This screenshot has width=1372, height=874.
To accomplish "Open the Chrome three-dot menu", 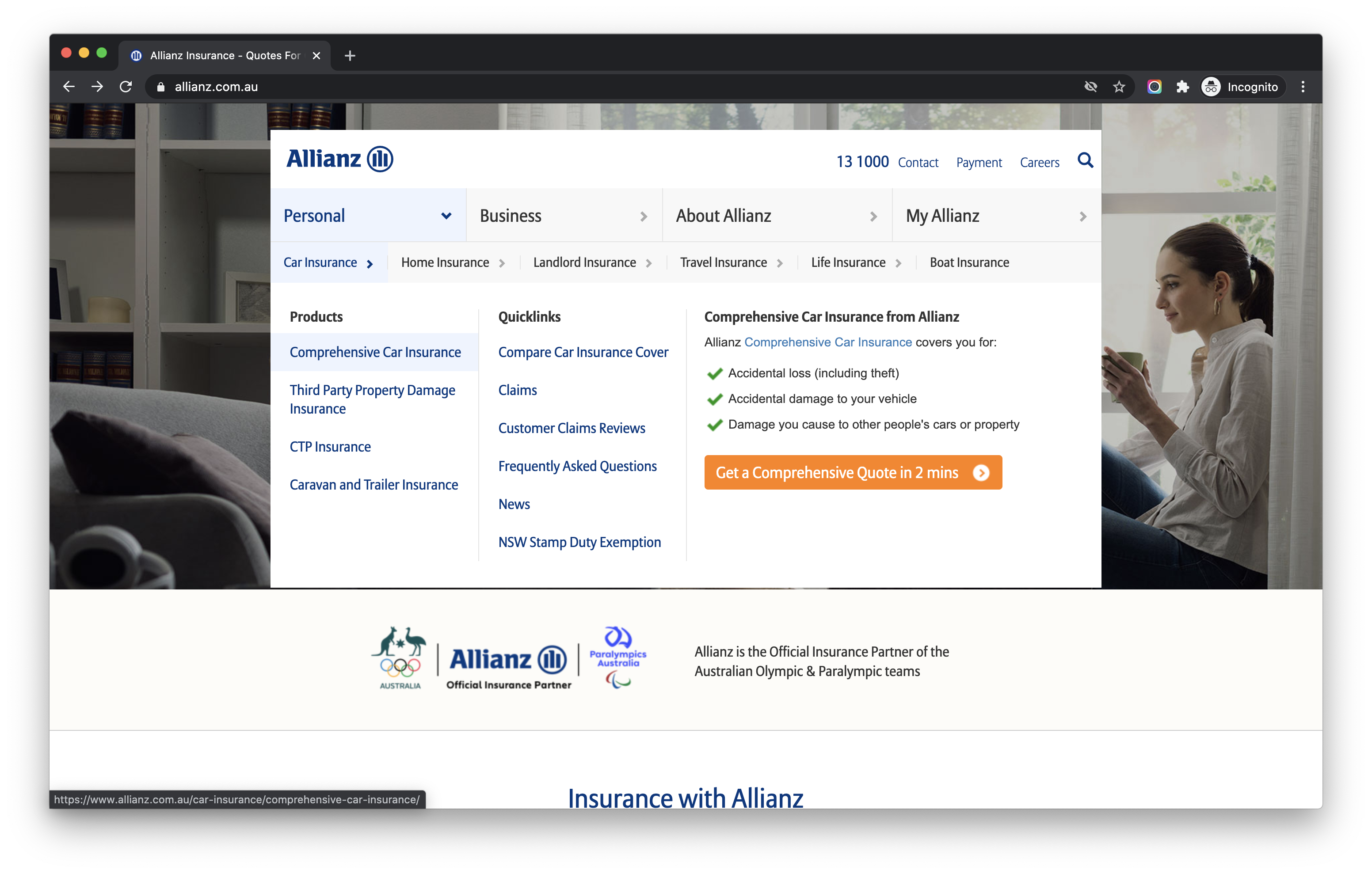I will 1303,87.
